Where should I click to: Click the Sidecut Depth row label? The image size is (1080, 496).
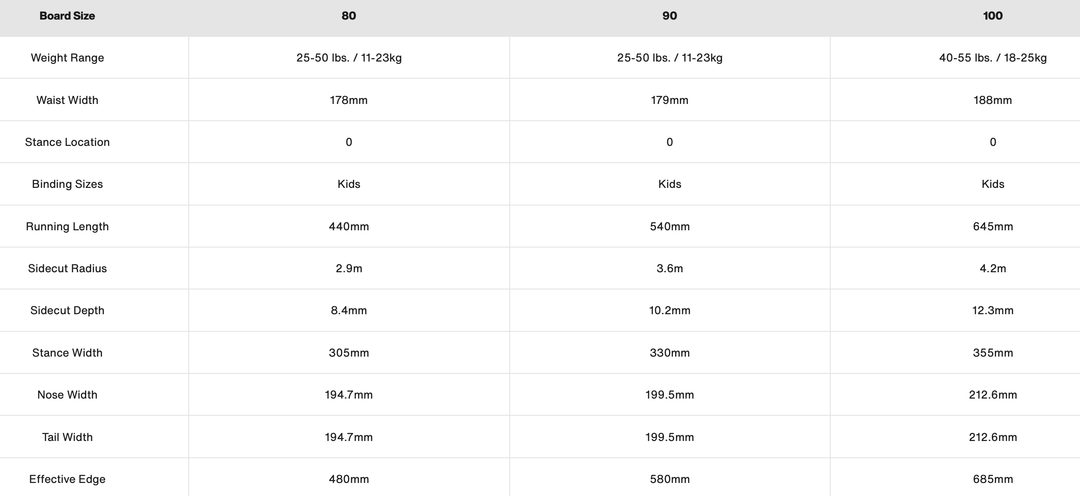(x=67, y=311)
